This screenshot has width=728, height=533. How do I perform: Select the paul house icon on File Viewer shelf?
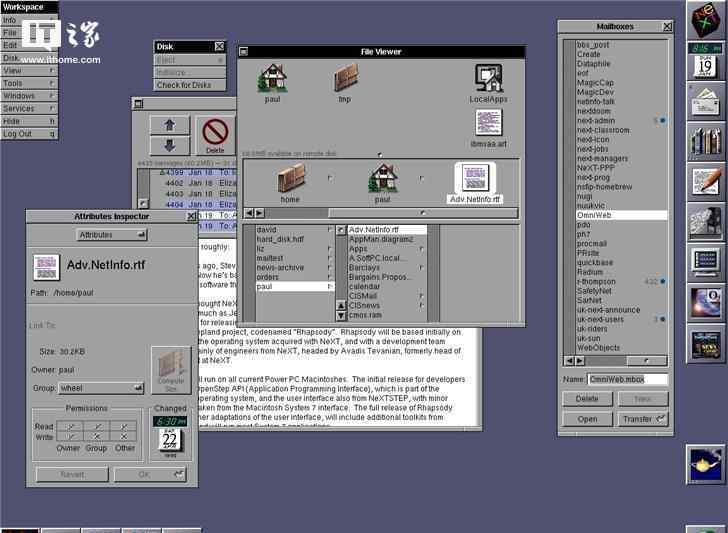click(x=273, y=78)
